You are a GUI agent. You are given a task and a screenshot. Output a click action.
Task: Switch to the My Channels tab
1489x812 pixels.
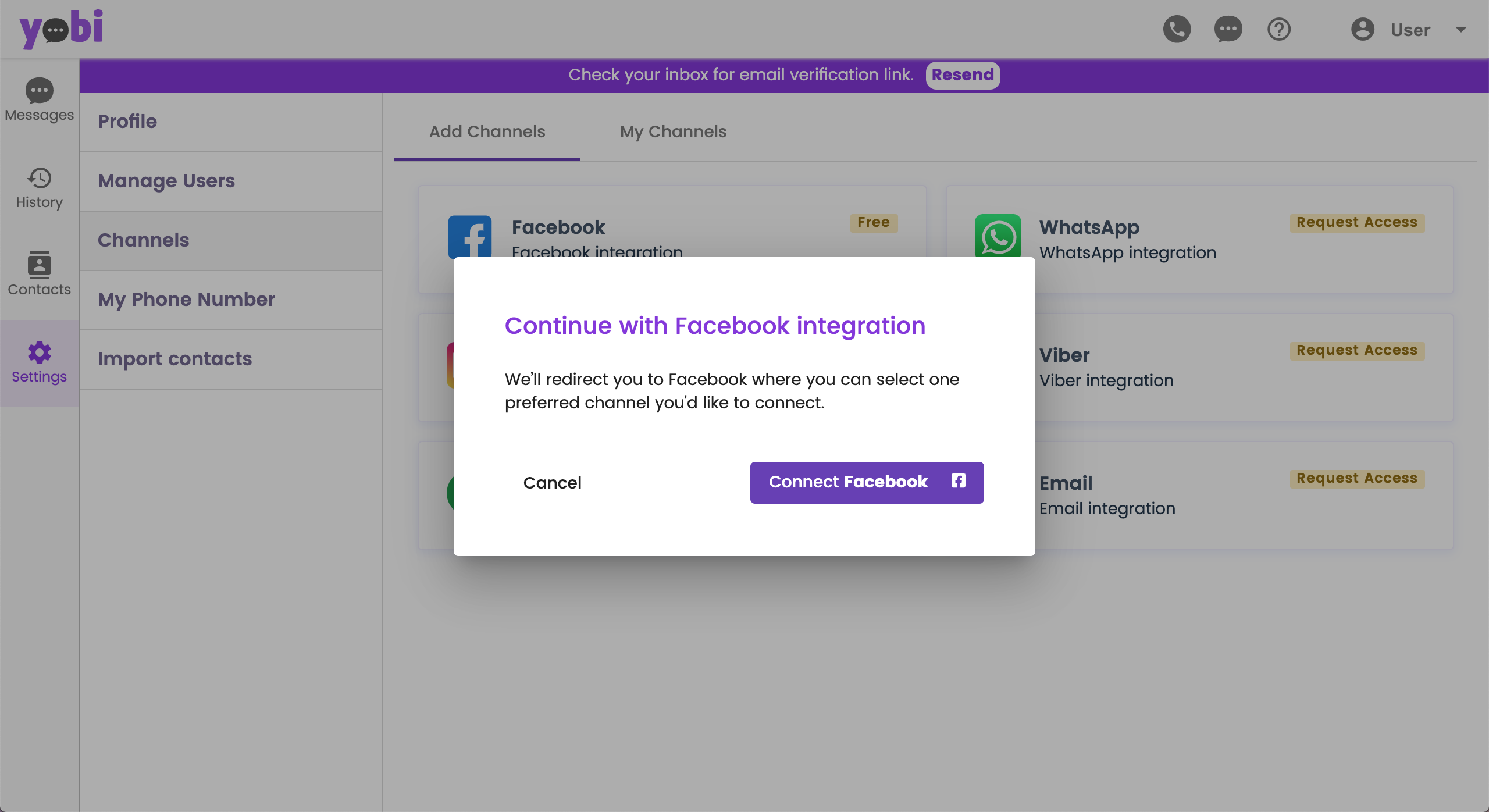(673, 132)
